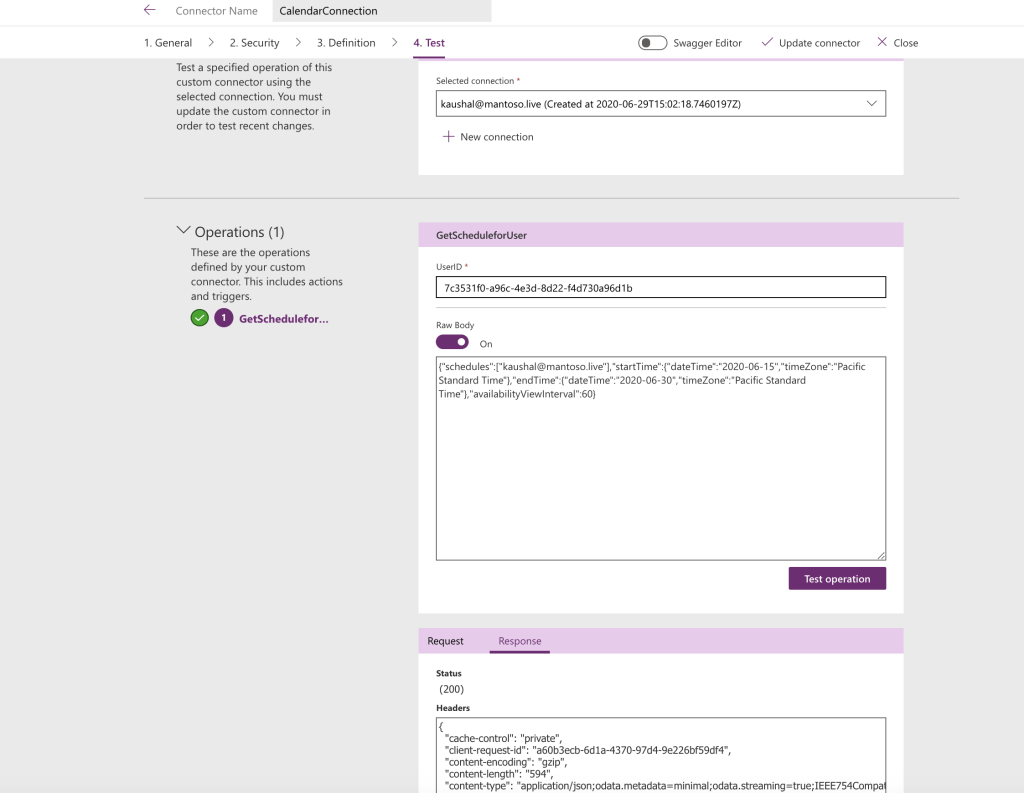Click the back arrow icon
Viewport: 1024px width, 793px height.
[150, 10]
